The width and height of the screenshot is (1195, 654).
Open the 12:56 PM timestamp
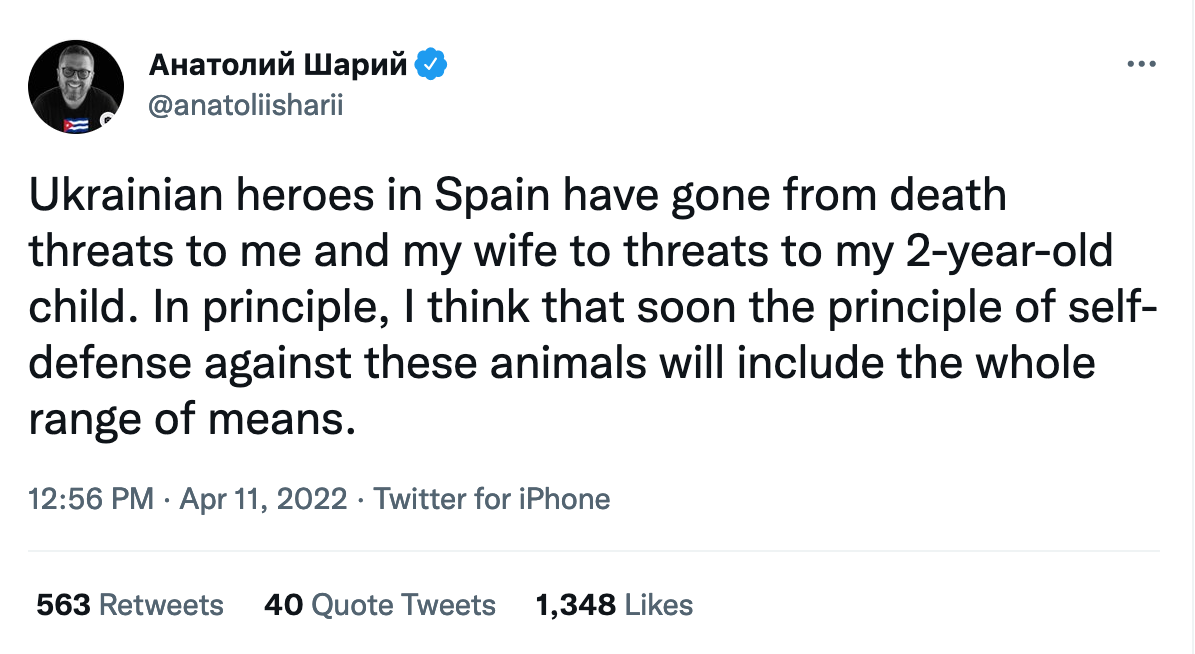pos(91,498)
